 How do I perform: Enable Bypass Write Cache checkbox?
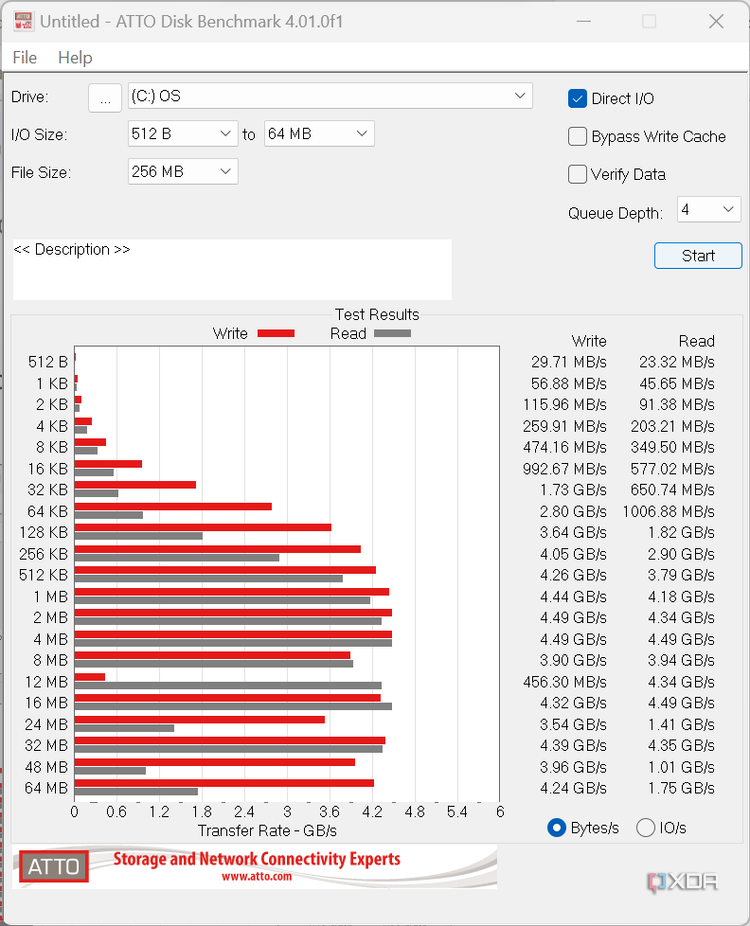click(x=577, y=136)
